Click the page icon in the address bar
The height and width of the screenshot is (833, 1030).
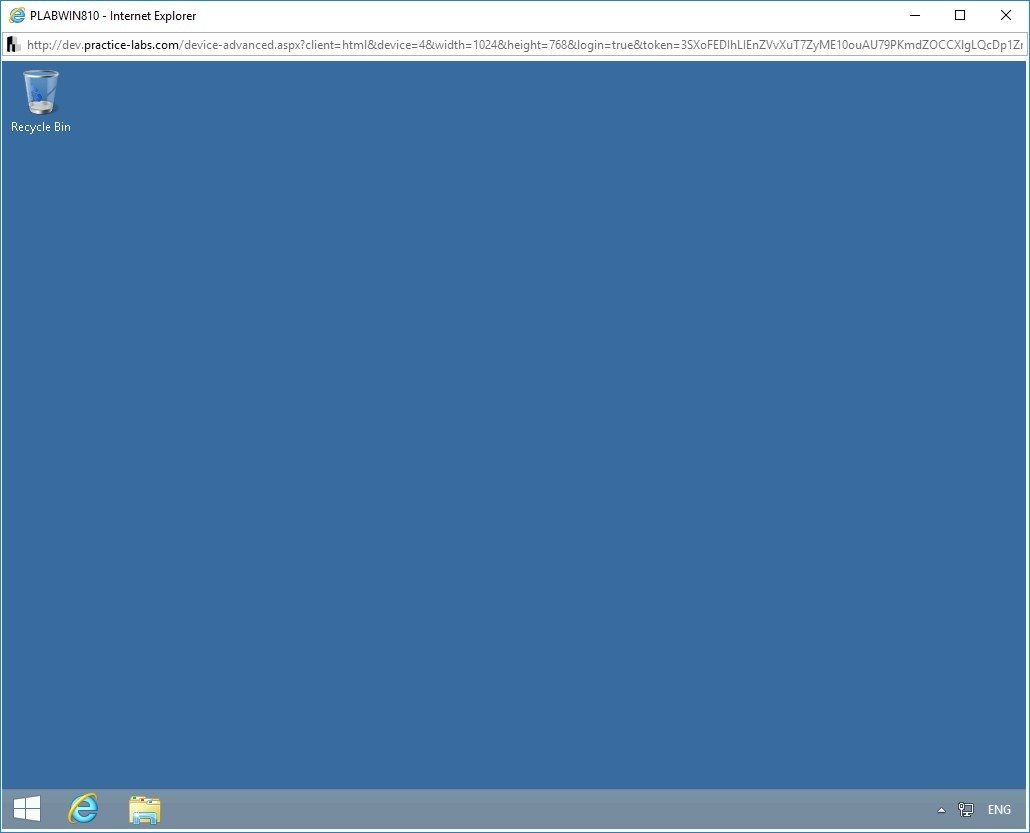tap(12, 44)
